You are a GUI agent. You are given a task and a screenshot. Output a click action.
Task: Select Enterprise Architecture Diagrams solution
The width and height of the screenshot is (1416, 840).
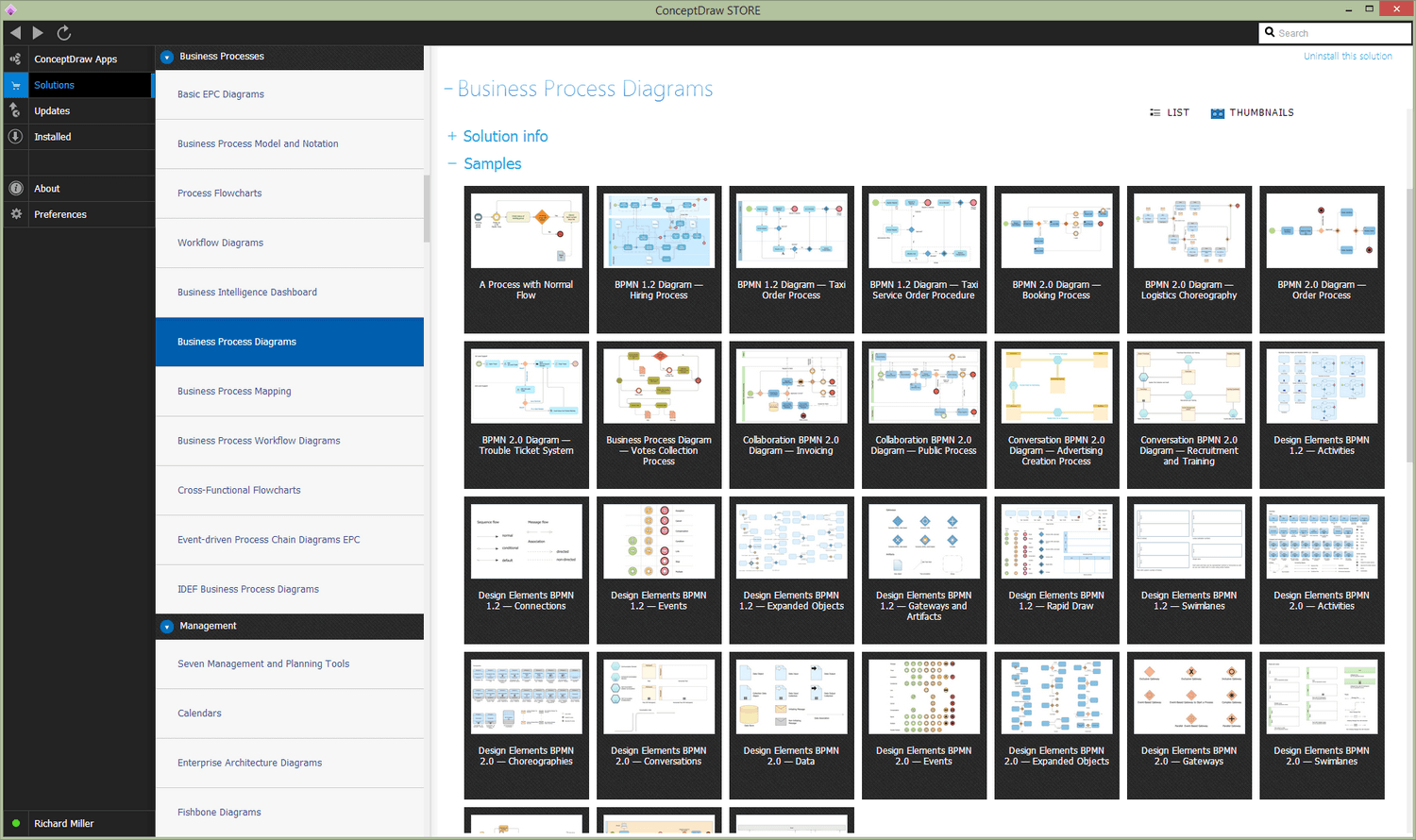[290, 763]
